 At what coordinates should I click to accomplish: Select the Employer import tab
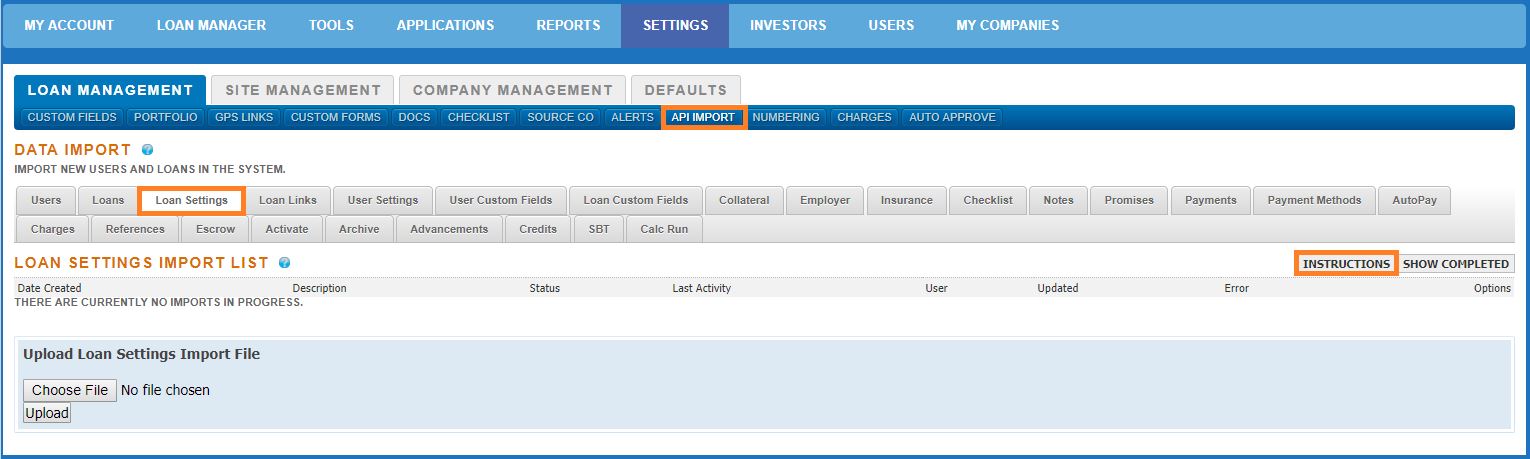point(825,200)
